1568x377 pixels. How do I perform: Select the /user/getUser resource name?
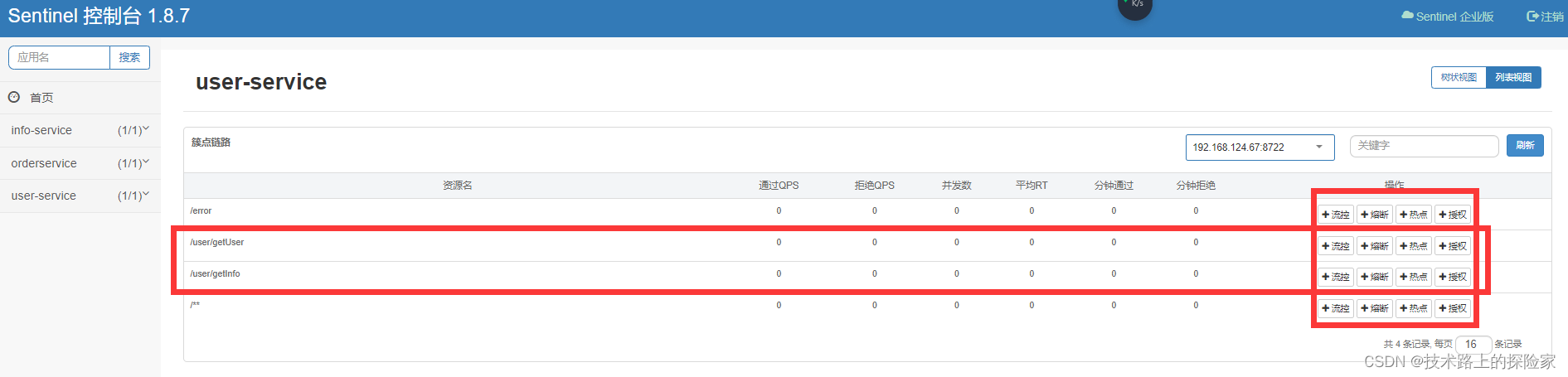[x=216, y=242]
